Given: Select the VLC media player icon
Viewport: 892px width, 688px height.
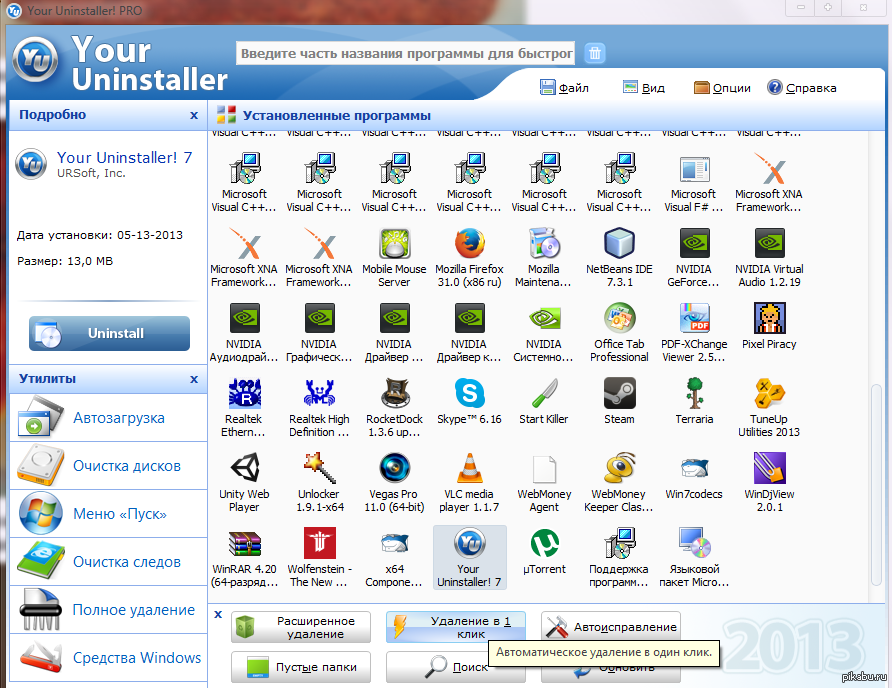Looking at the screenshot, I should [469, 469].
